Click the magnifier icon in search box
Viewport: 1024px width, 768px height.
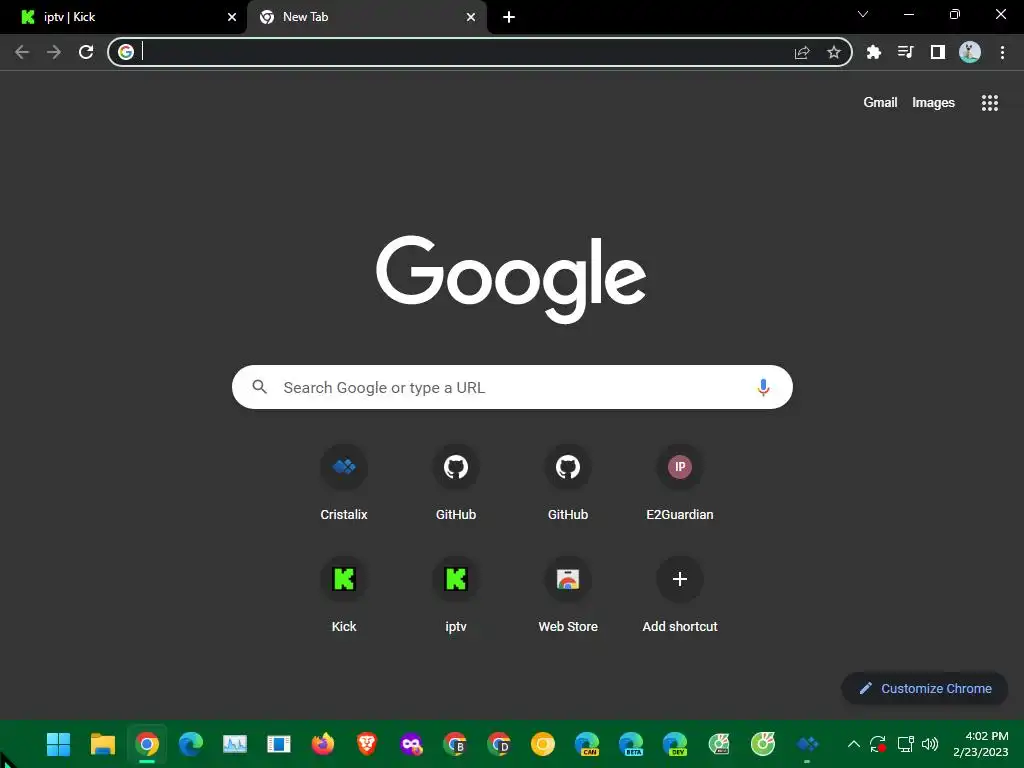[259, 387]
